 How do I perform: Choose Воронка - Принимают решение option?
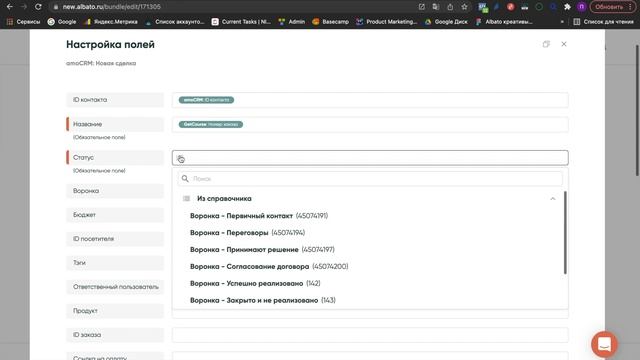pyautogui.click(x=262, y=249)
